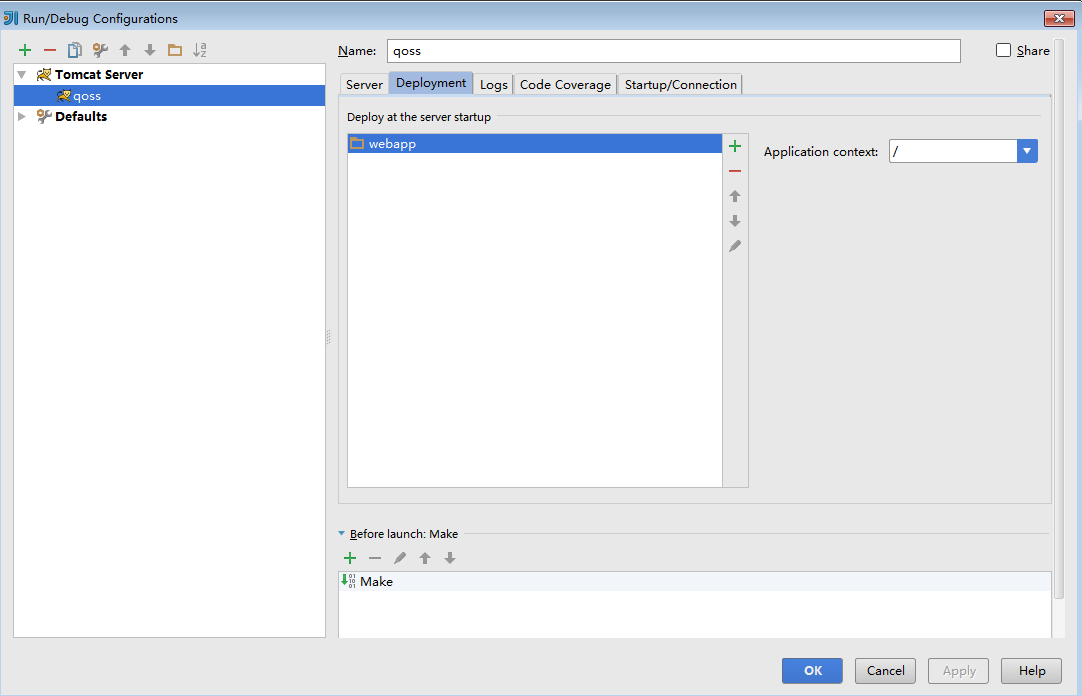Open Help for this dialog
1082x696 pixels.
click(1032, 670)
